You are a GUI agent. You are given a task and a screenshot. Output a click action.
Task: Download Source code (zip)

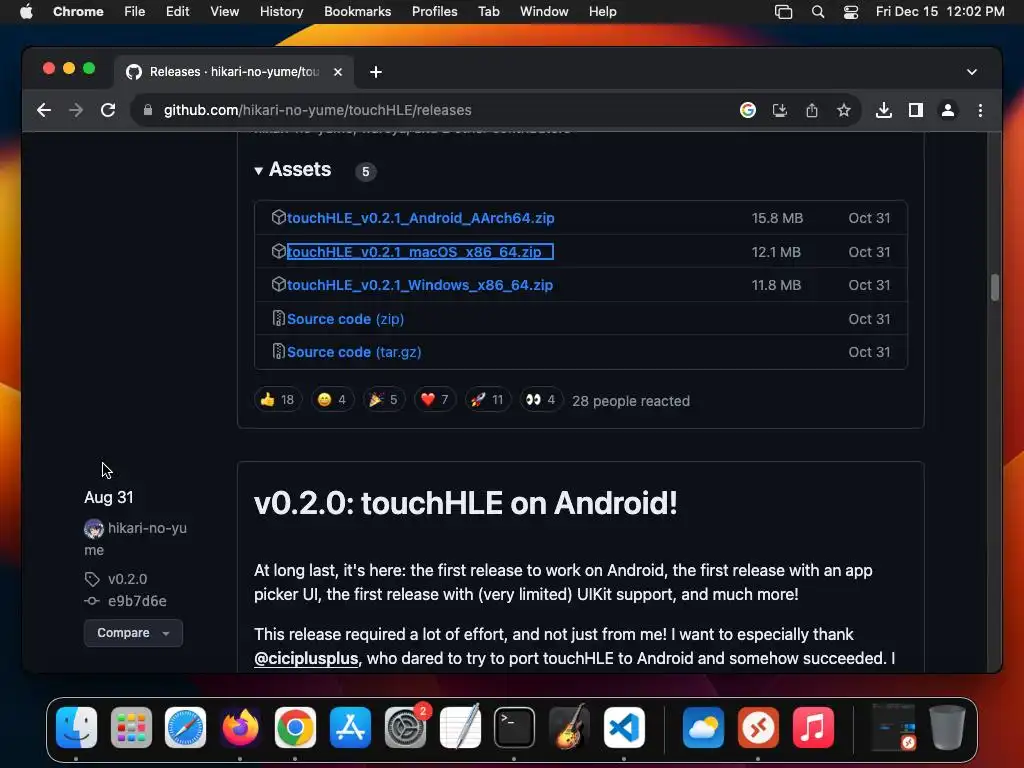pyautogui.click(x=345, y=319)
